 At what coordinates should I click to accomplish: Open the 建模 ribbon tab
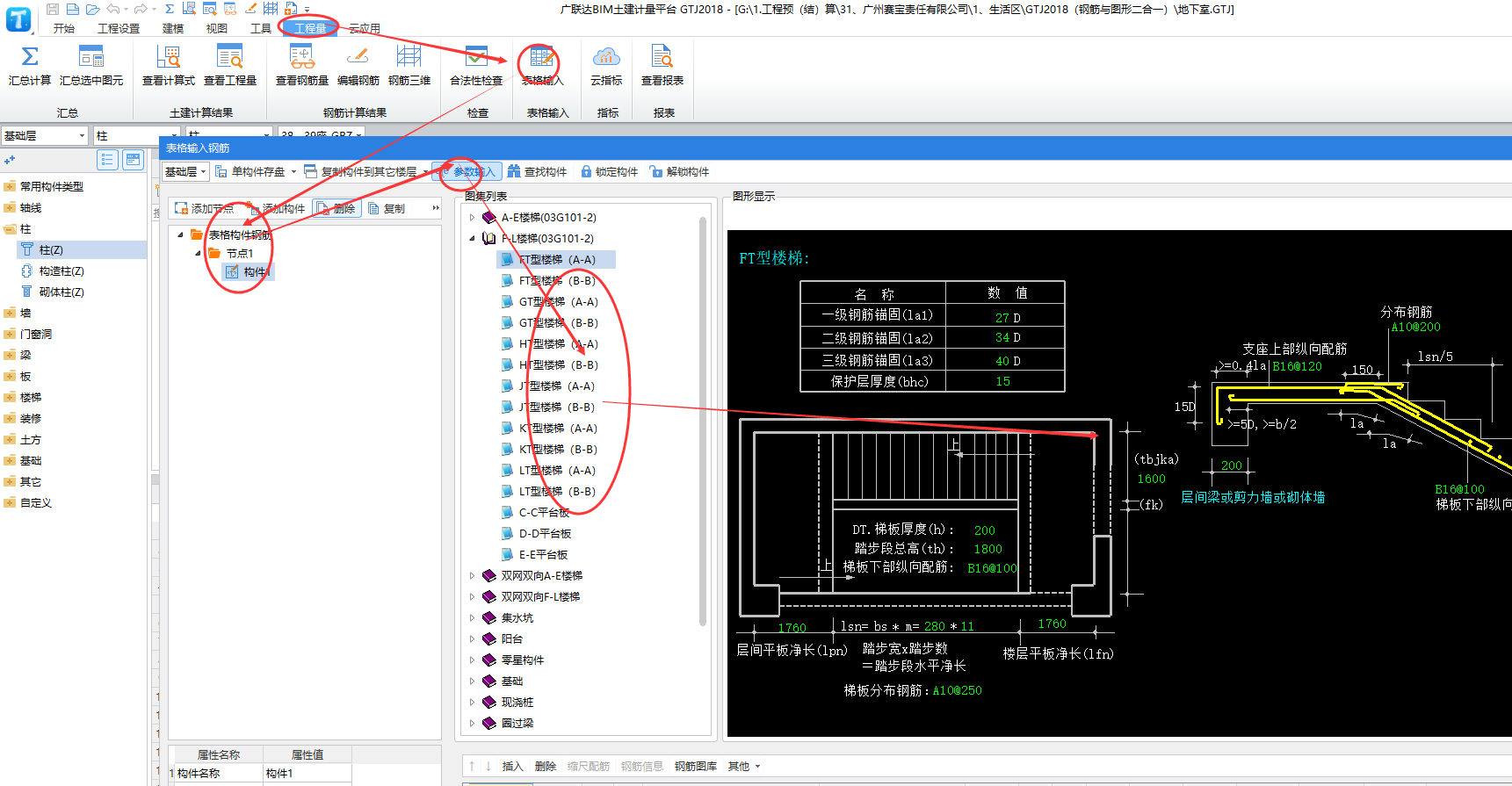point(173,28)
